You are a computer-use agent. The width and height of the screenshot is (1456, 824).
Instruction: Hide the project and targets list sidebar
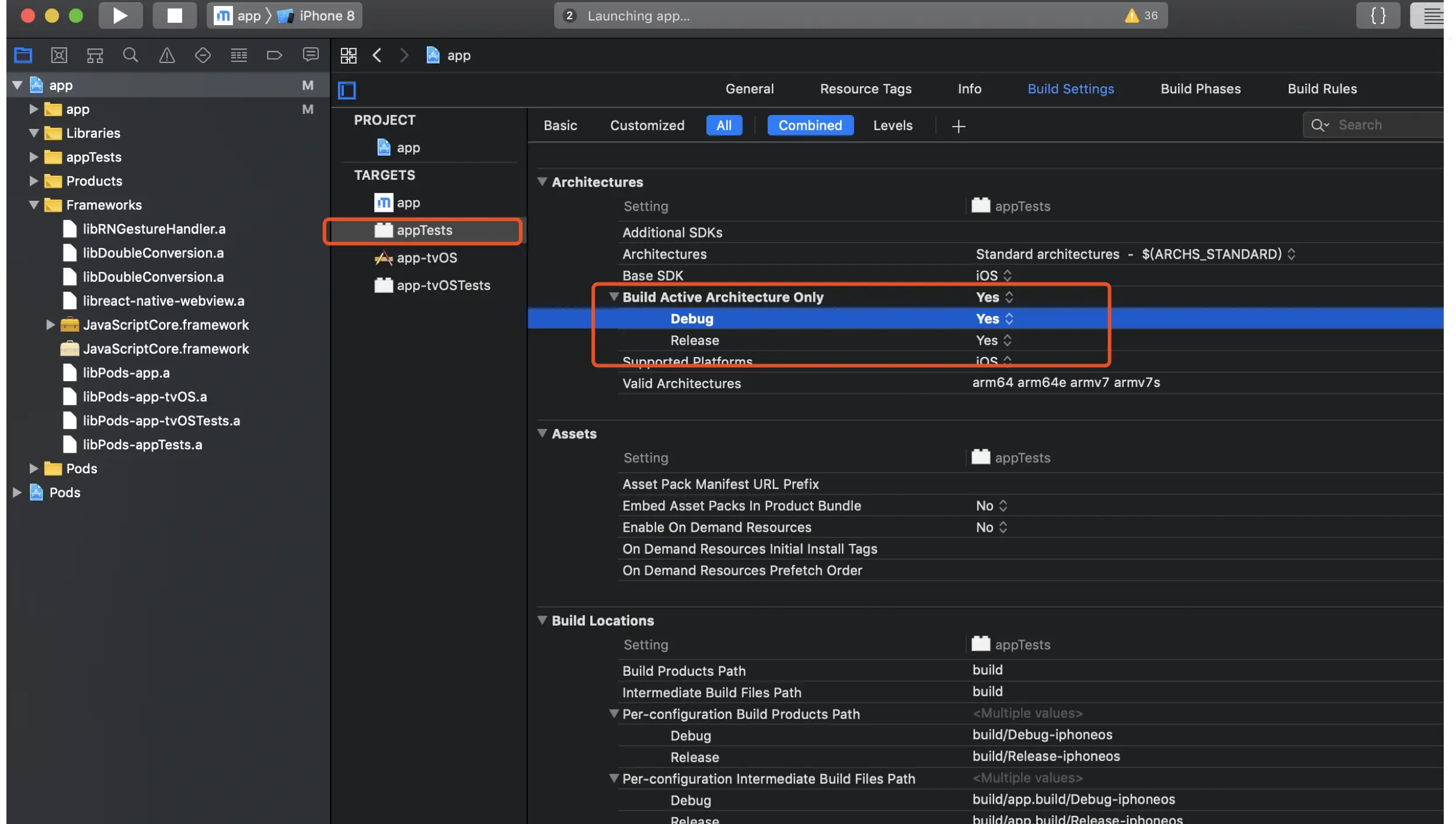pos(347,90)
